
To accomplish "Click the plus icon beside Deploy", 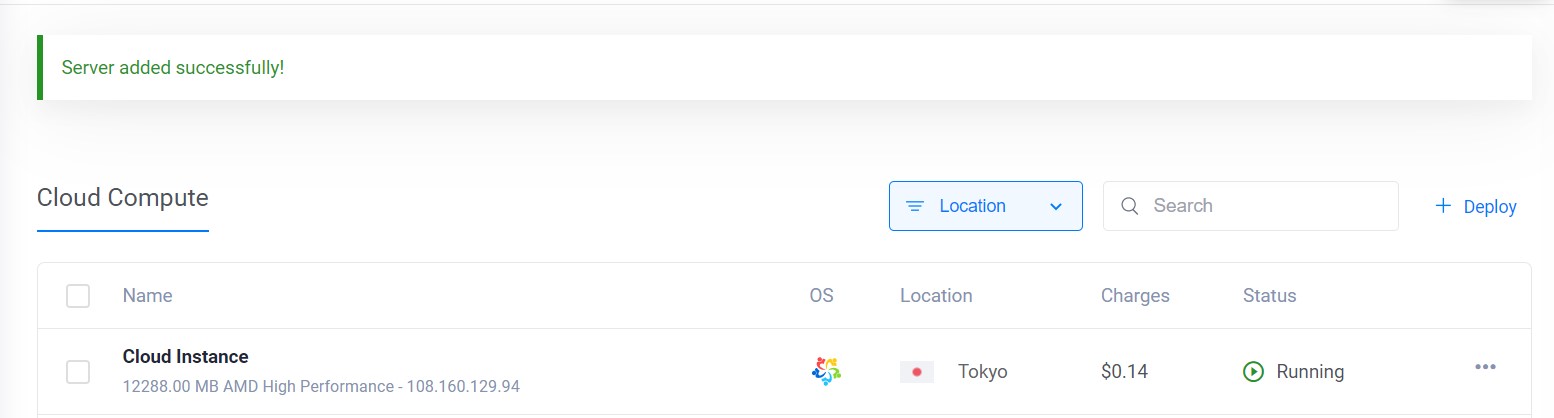I will 1443,206.
